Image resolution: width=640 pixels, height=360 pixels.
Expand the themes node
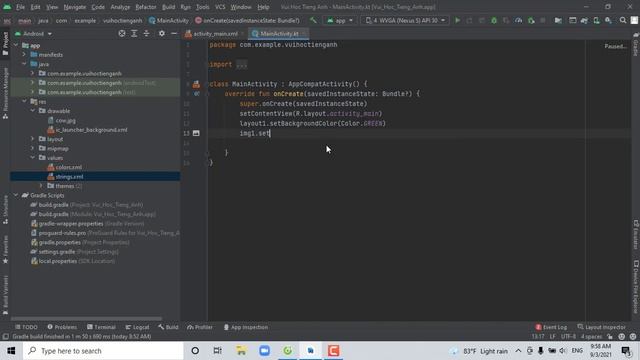pos(41,186)
